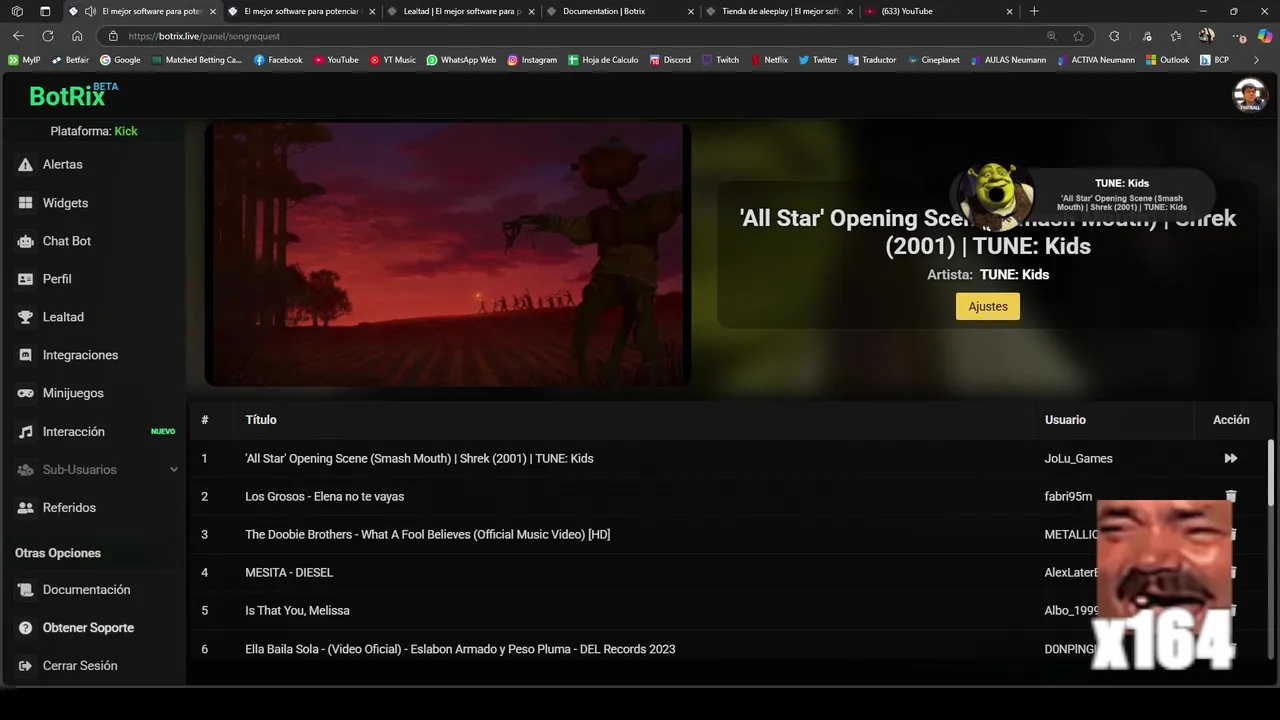This screenshot has width=1280, height=720.
Task: Expand the Sub-Usuarios submenu chevron
Action: coord(174,470)
